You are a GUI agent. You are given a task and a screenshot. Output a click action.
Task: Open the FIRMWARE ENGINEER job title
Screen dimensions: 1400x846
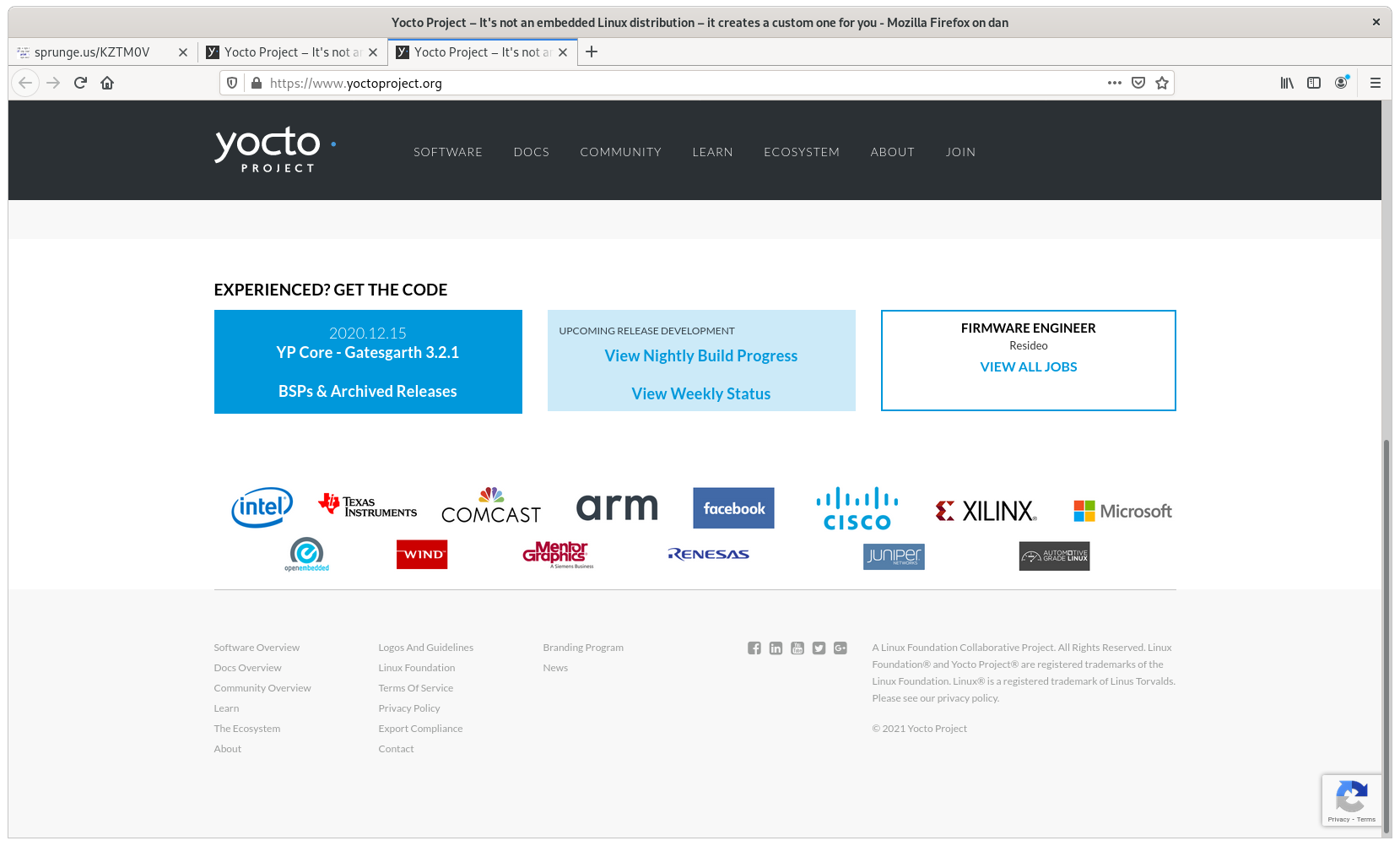click(1029, 328)
